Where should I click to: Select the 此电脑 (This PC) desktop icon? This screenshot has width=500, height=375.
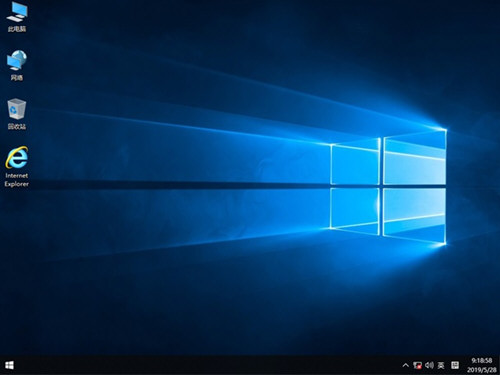coord(17,17)
